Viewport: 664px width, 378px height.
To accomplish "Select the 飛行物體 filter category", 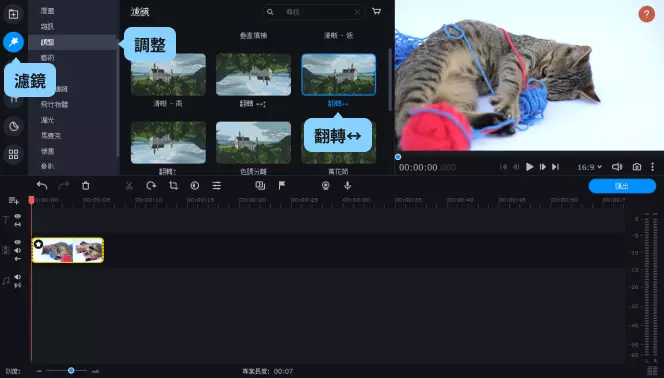I will [54, 104].
